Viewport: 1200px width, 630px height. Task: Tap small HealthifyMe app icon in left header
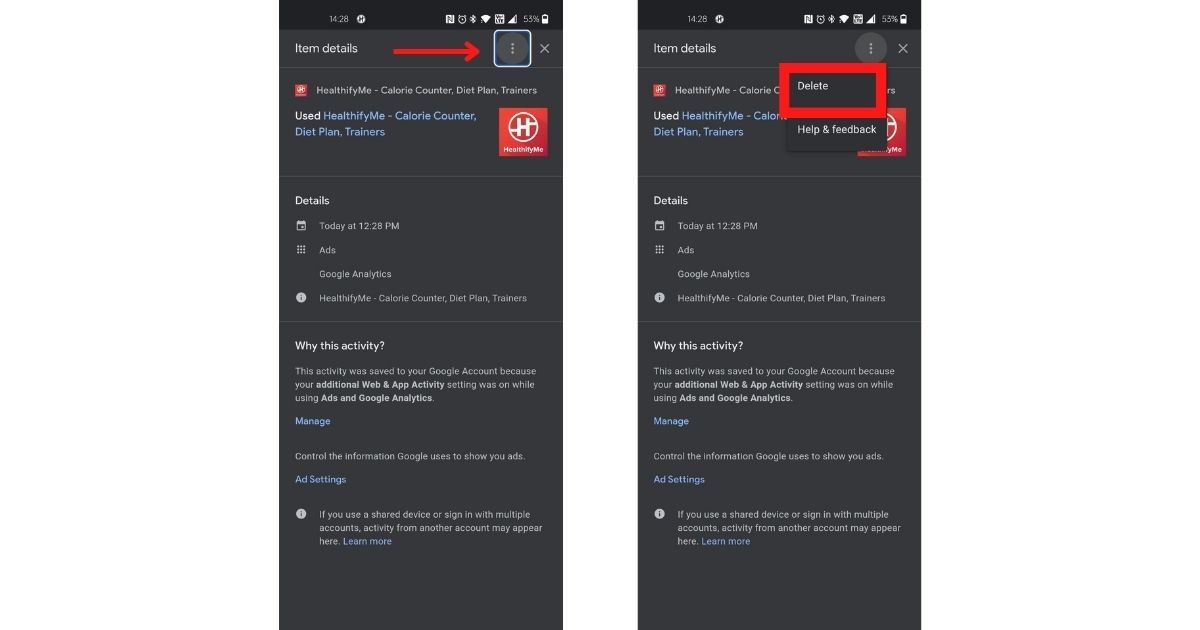(x=301, y=90)
